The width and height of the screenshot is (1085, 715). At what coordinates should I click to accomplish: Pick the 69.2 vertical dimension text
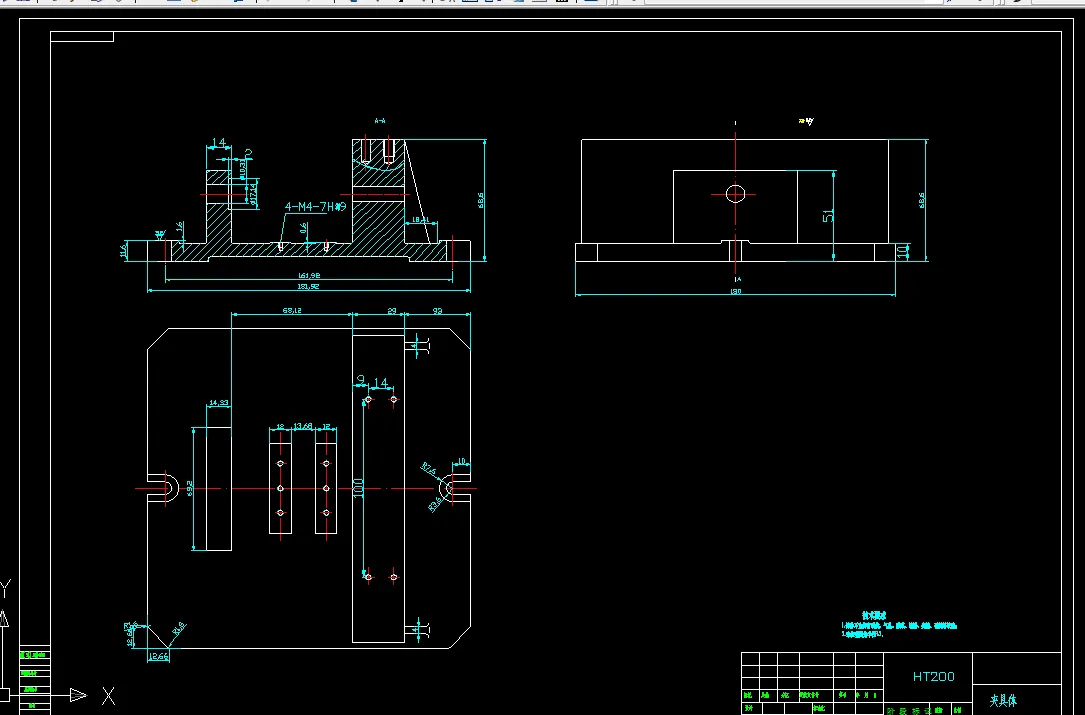point(190,488)
